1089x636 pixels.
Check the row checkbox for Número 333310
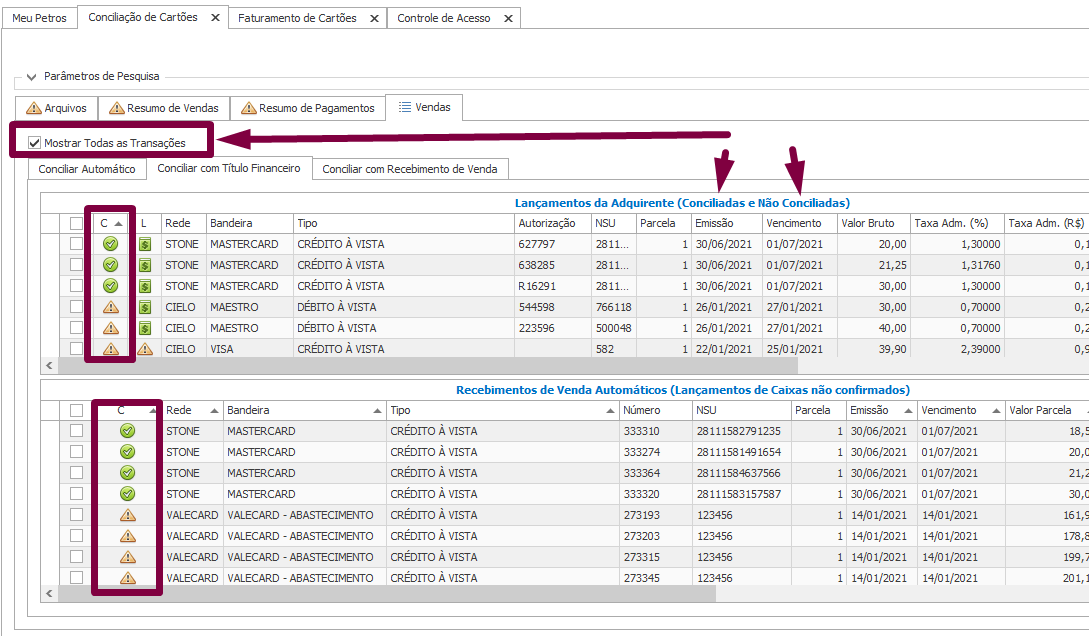click(76, 431)
